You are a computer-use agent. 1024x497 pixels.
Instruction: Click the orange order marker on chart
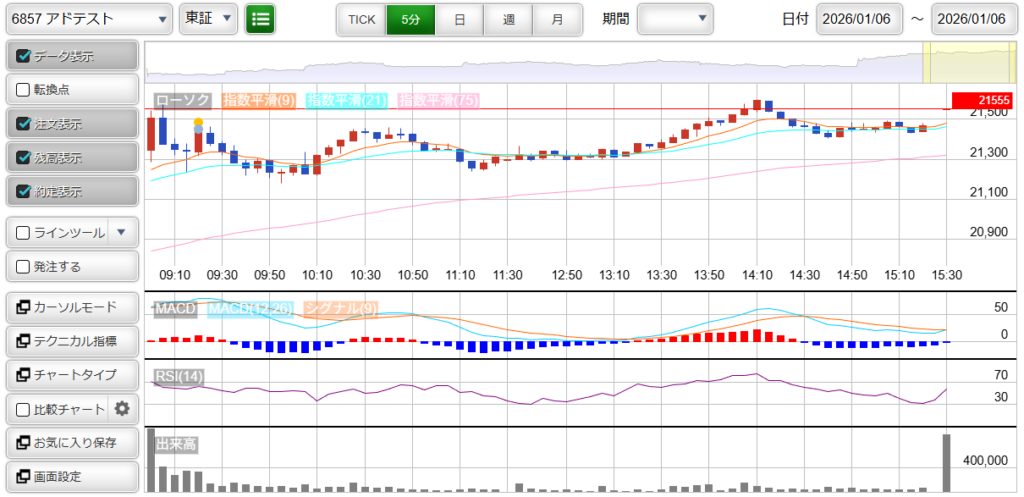click(198, 123)
